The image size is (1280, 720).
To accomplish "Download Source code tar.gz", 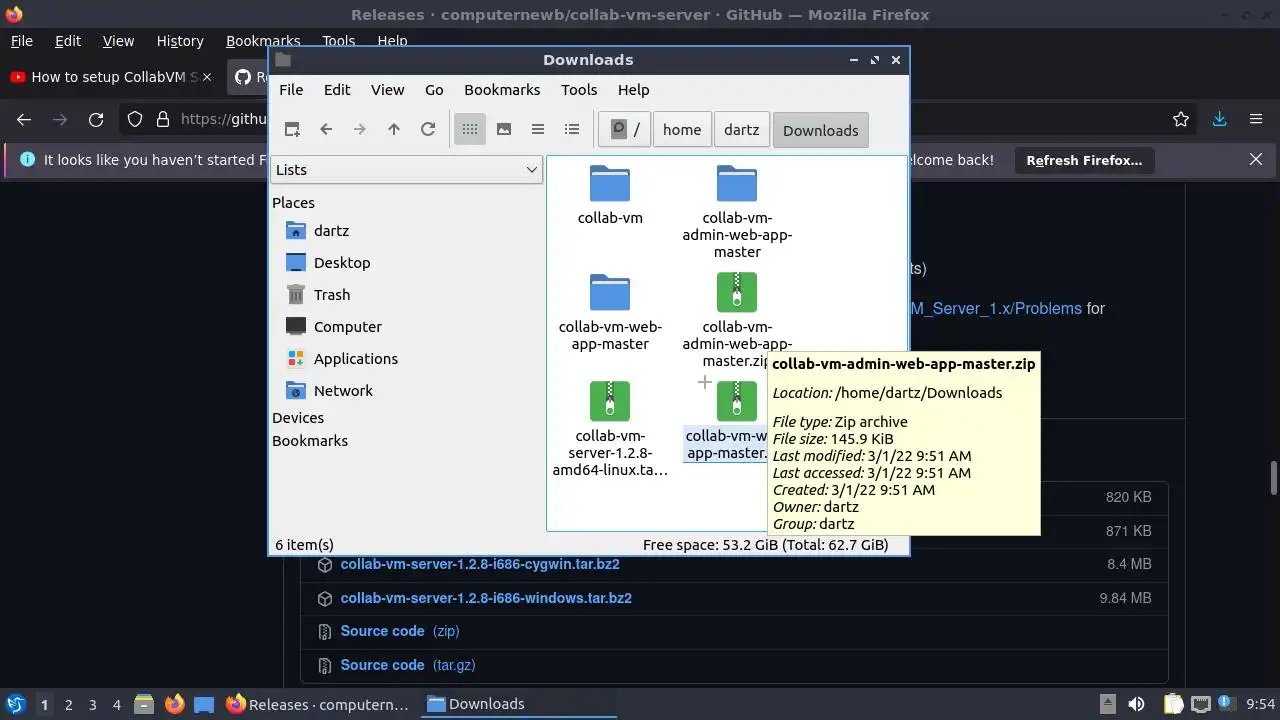I will coord(410,665).
